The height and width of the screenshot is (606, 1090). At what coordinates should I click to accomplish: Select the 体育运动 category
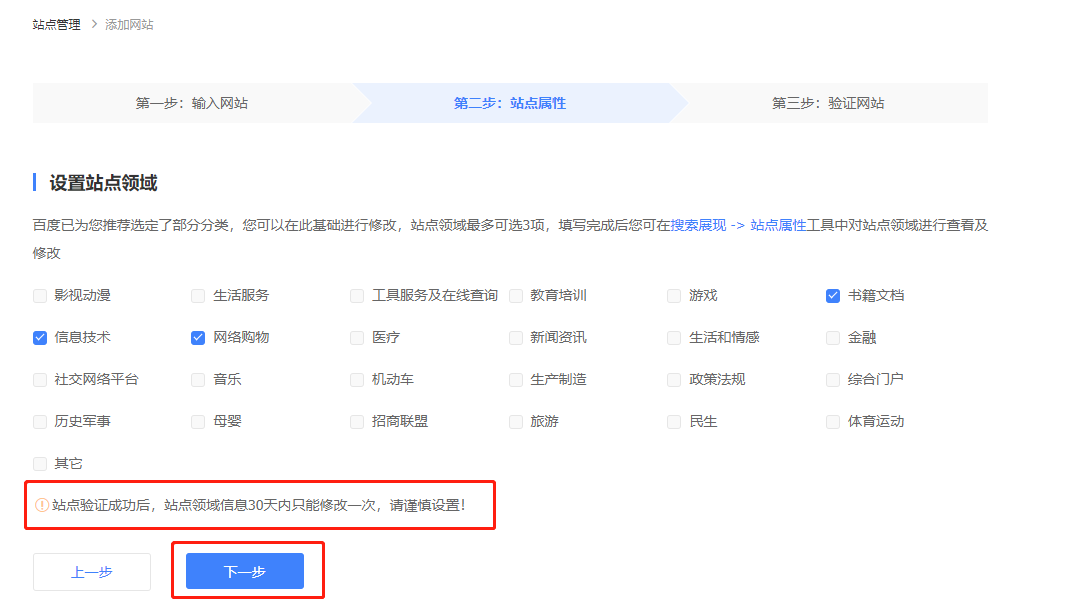pos(833,421)
